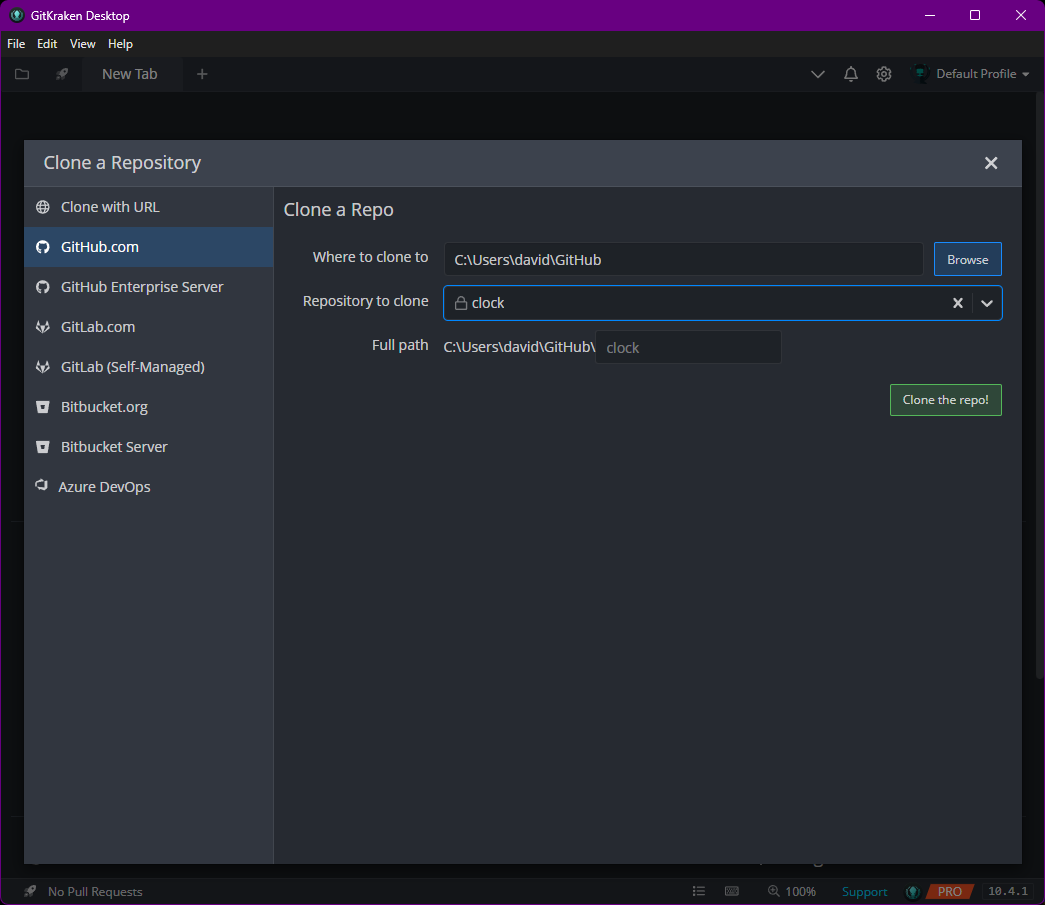The width and height of the screenshot is (1045, 905).
Task: Click the folder icon in the tab bar
Action: pos(22,74)
